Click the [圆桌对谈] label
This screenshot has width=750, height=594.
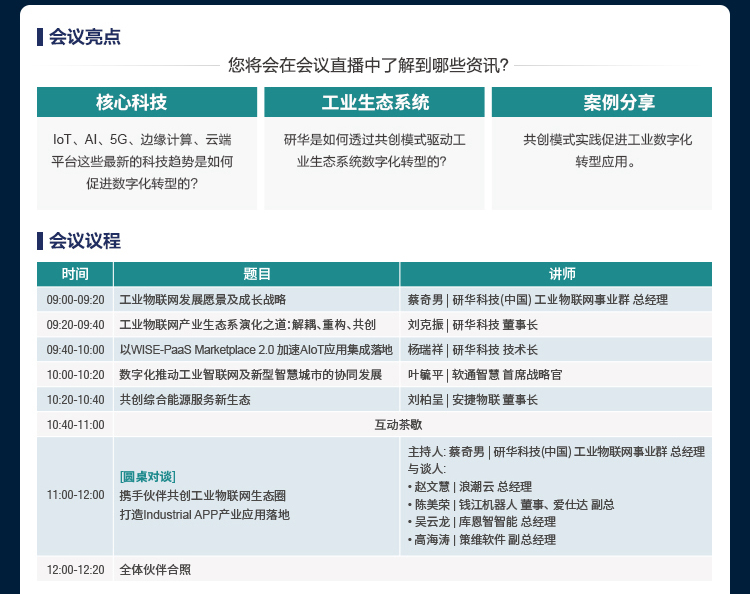click(x=147, y=476)
